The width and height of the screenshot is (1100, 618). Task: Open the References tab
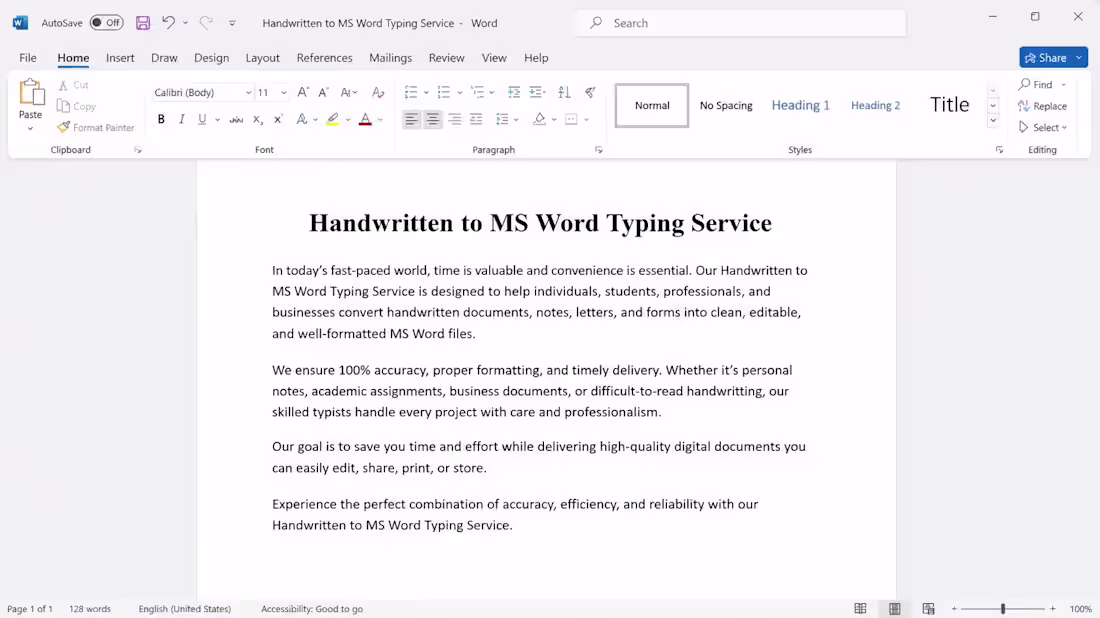click(x=324, y=58)
